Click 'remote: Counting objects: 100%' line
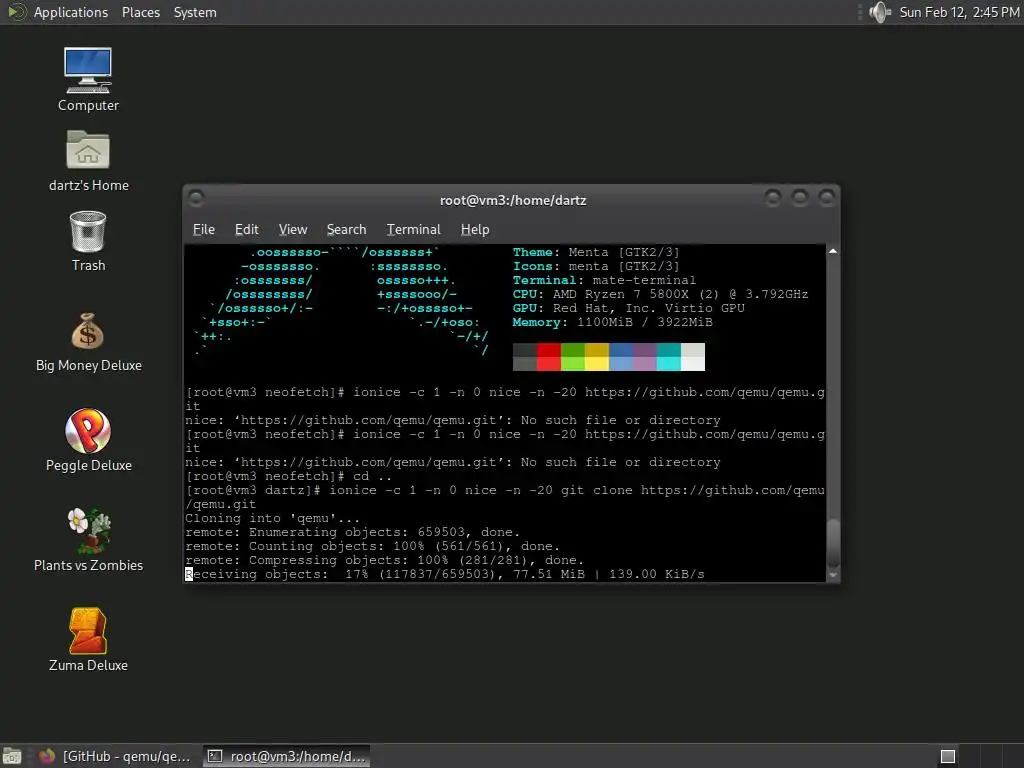Viewport: 1024px width, 768px height. pos(372,546)
